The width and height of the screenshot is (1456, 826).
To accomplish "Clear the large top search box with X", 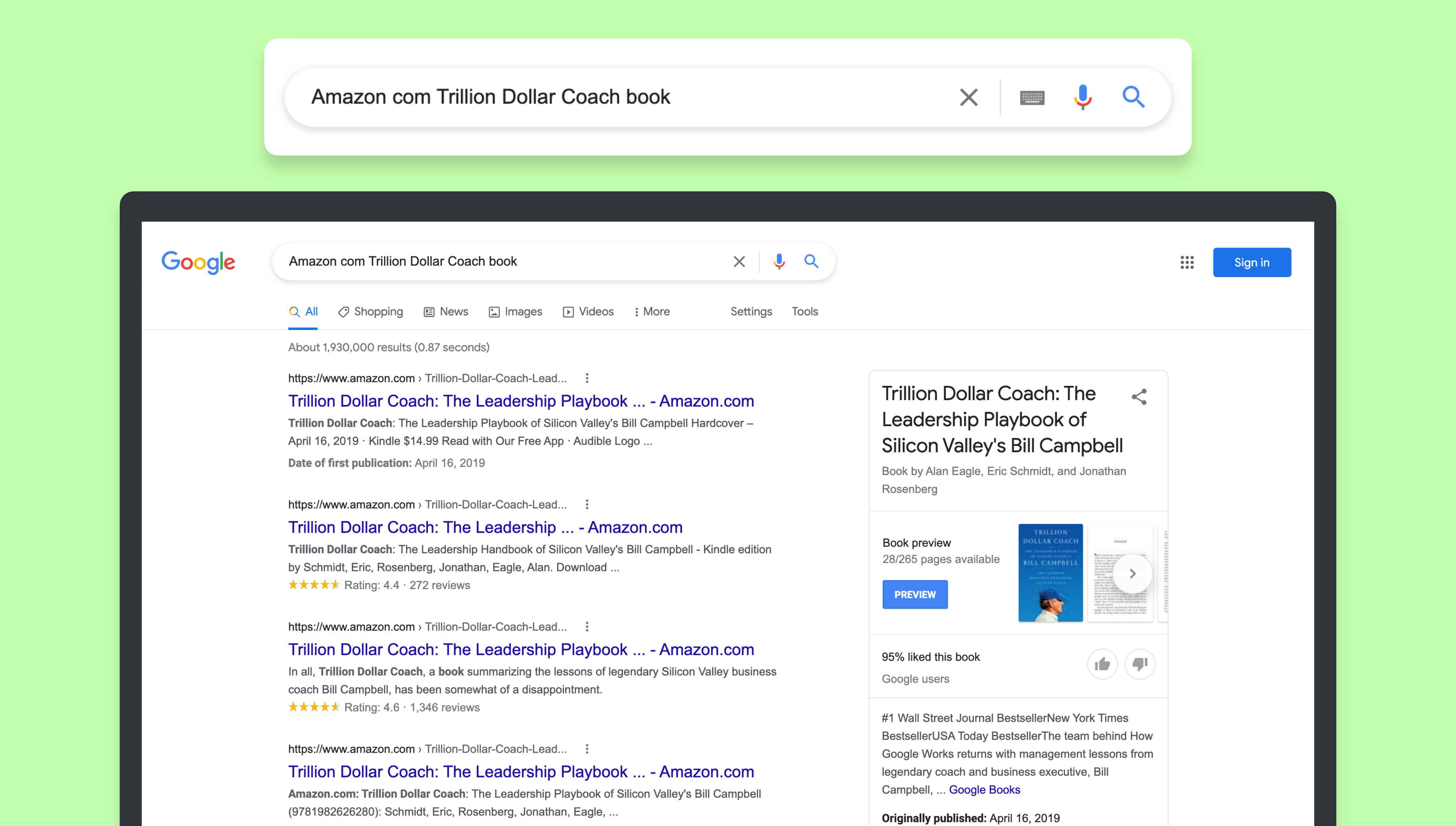I will point(968,97).
